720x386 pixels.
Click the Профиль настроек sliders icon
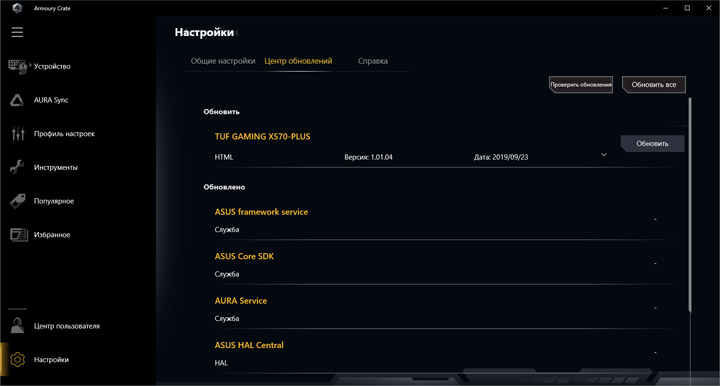tap(18, 134)
